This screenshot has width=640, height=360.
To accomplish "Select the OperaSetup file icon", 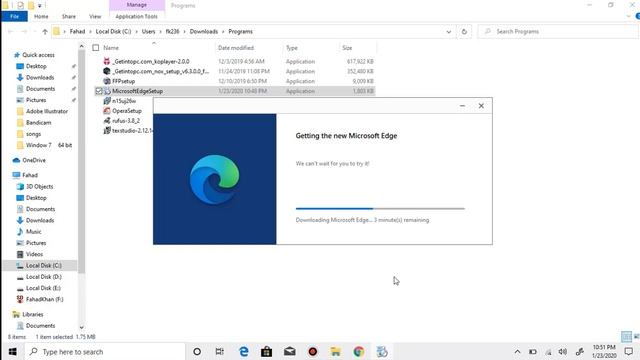I will tap(107, 111).
